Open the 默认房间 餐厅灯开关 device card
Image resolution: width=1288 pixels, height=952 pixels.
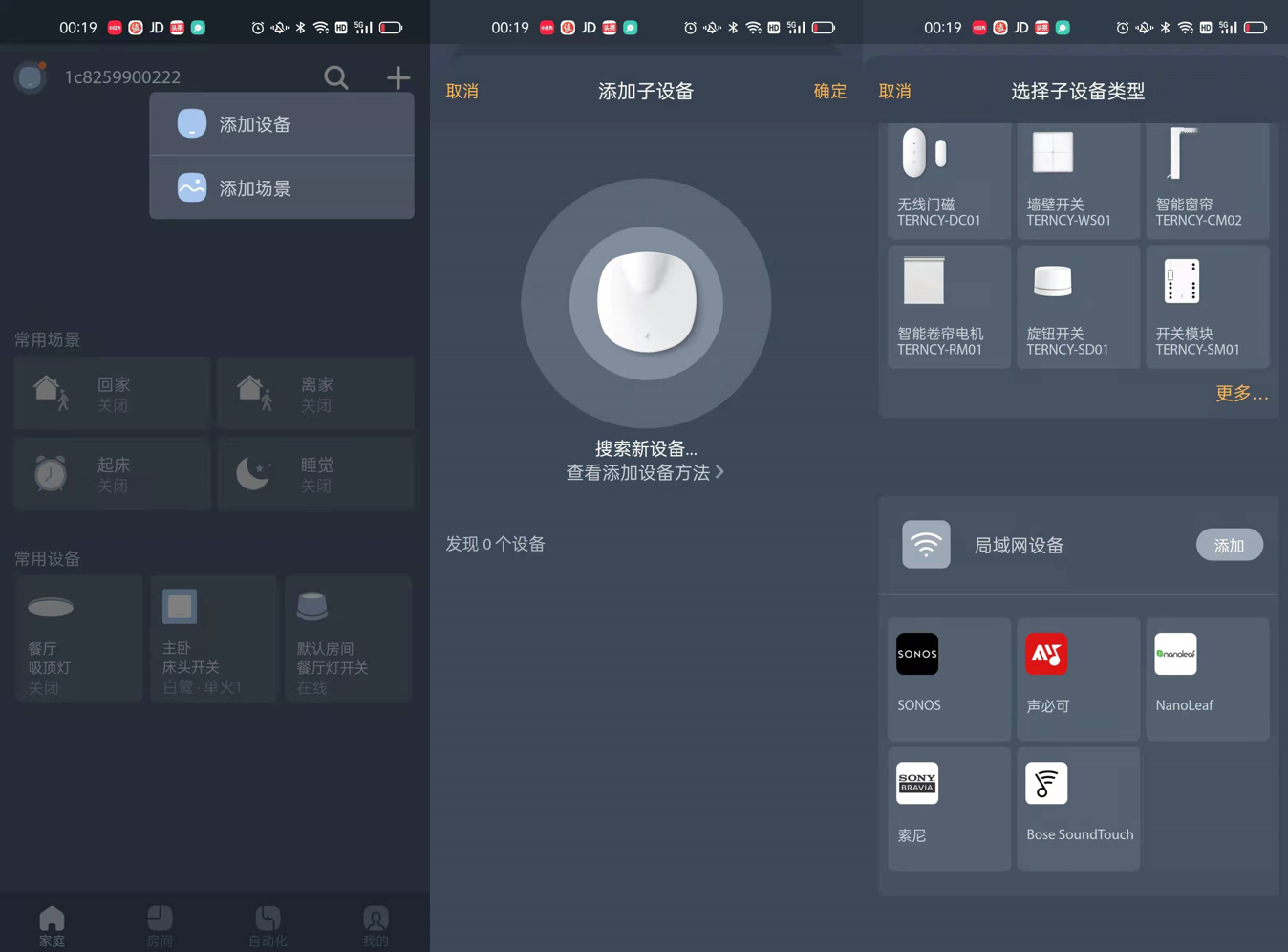tap(349, 638)
